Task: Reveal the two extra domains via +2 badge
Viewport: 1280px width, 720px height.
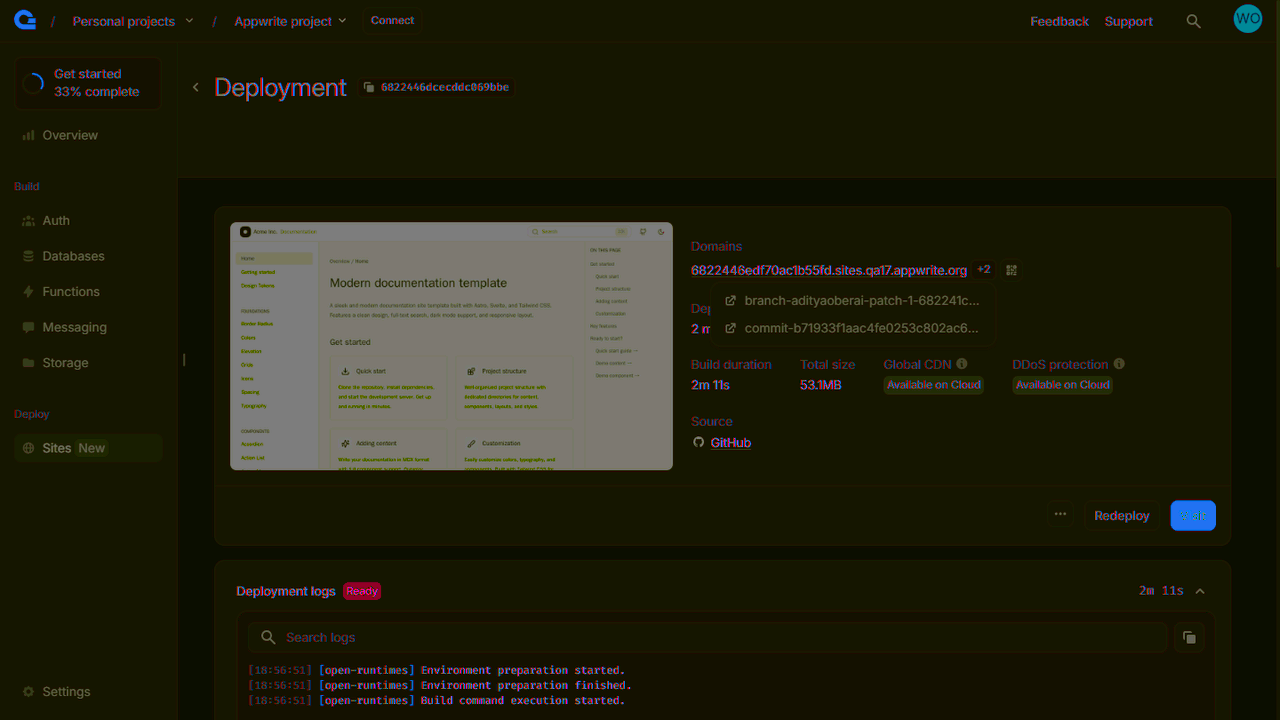Action: click(x=983, y=269)
